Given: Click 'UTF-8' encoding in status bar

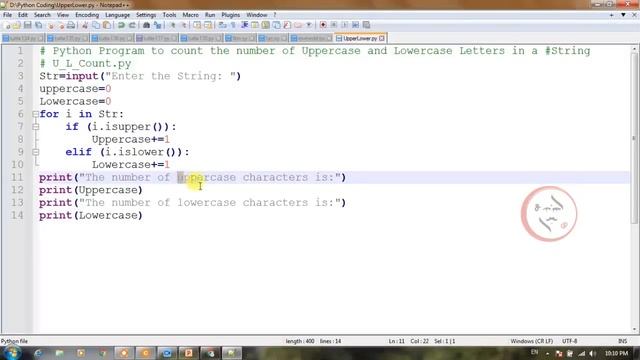Looking at the screenshot, I should [569, 341].
